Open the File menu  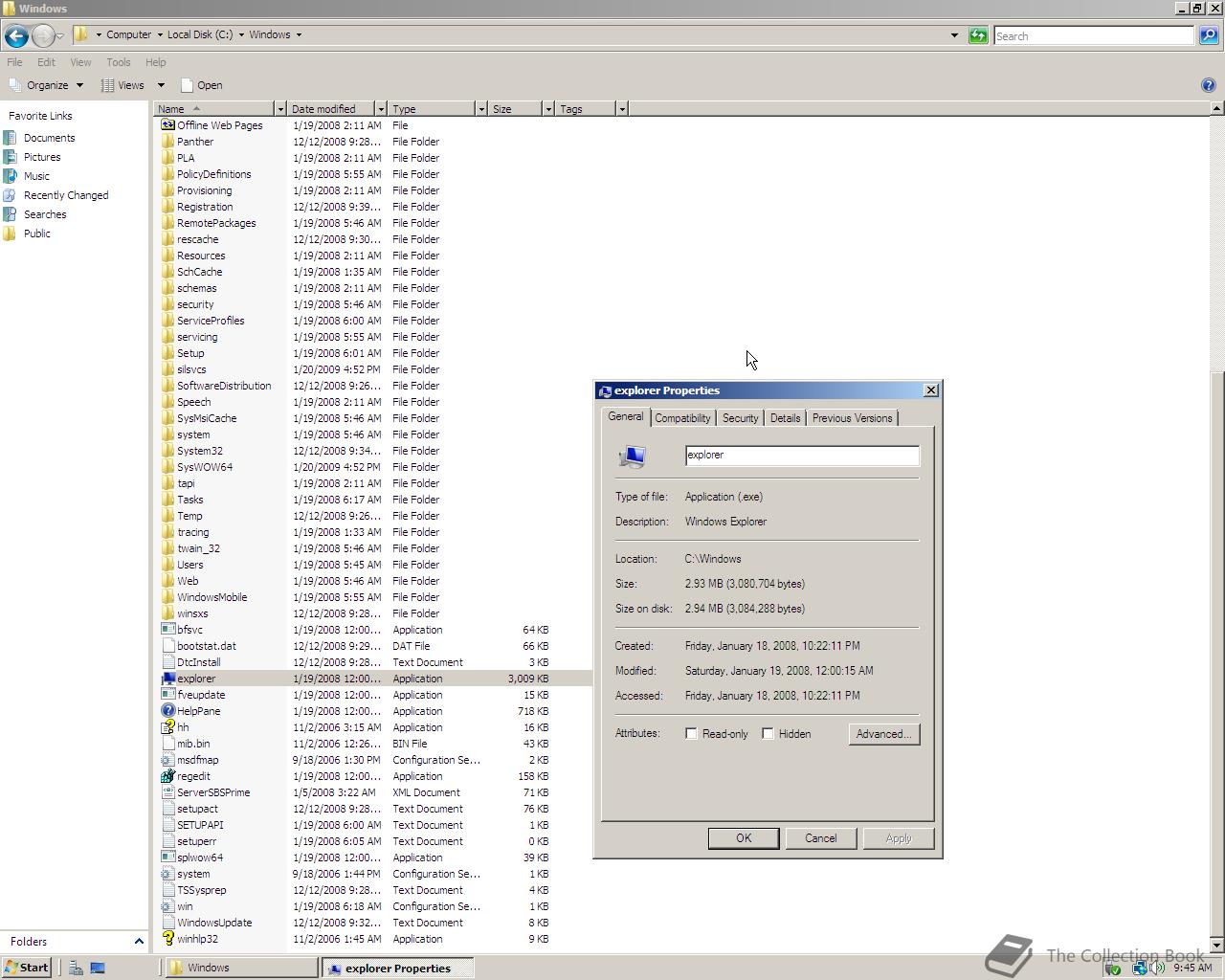click(14, 62)
